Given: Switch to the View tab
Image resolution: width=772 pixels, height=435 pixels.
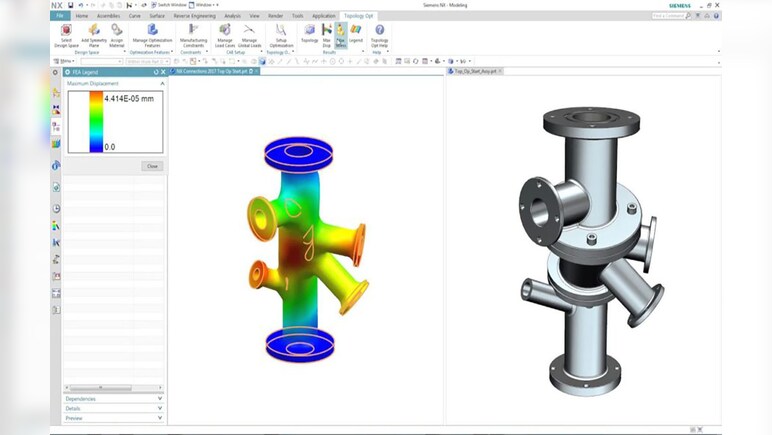Looking at the screenshot, I should coord(254,16).
